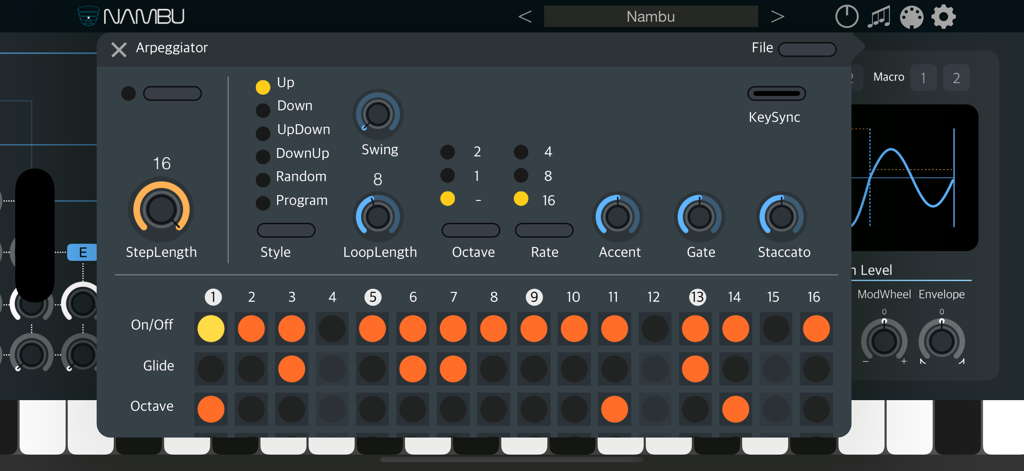Click step number 1 marker
The height and width of the screenshot is (471, 1024).
[x=213, y=297]
